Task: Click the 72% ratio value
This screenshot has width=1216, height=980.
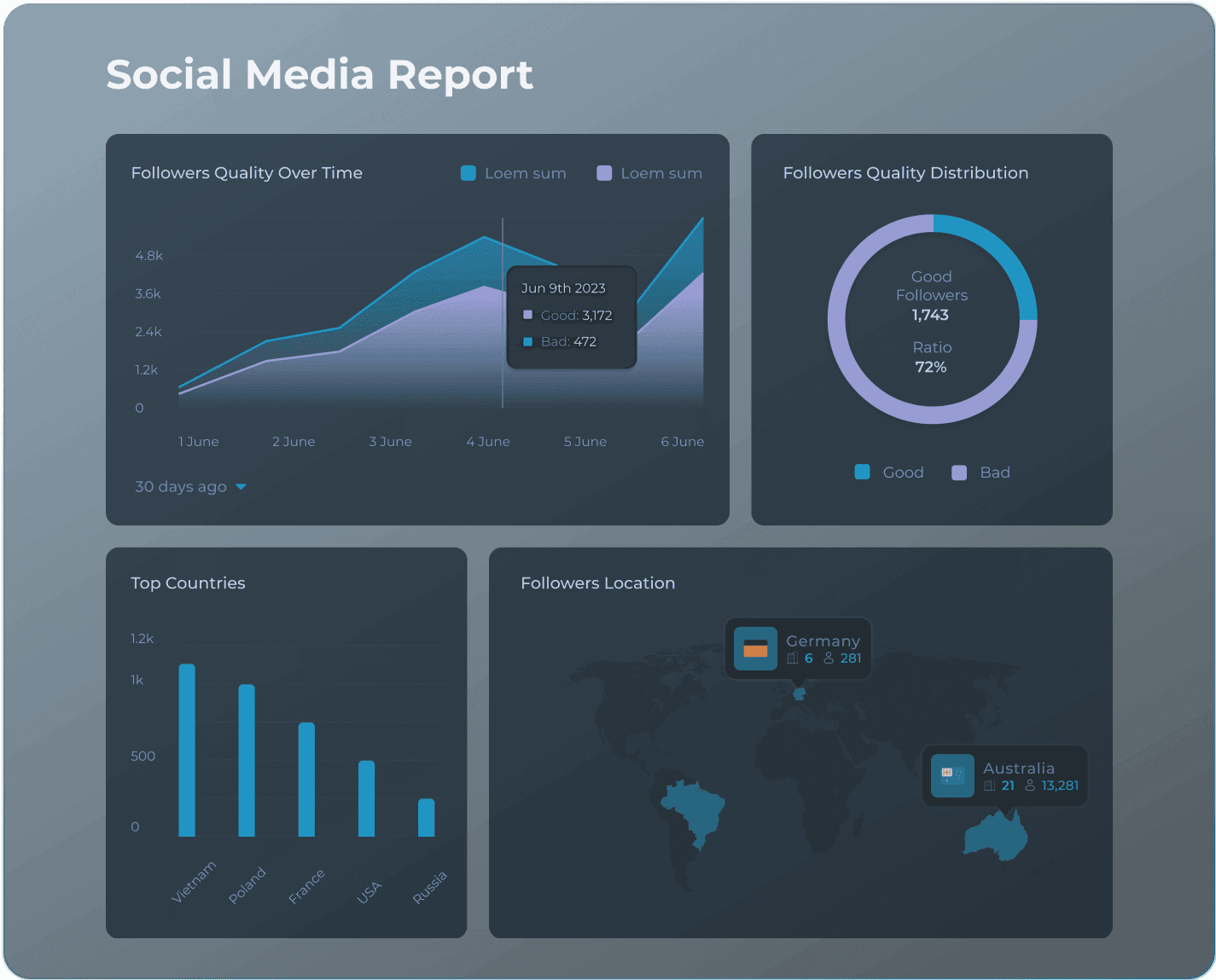Action: pyautogui.click(x=931, y=367)
